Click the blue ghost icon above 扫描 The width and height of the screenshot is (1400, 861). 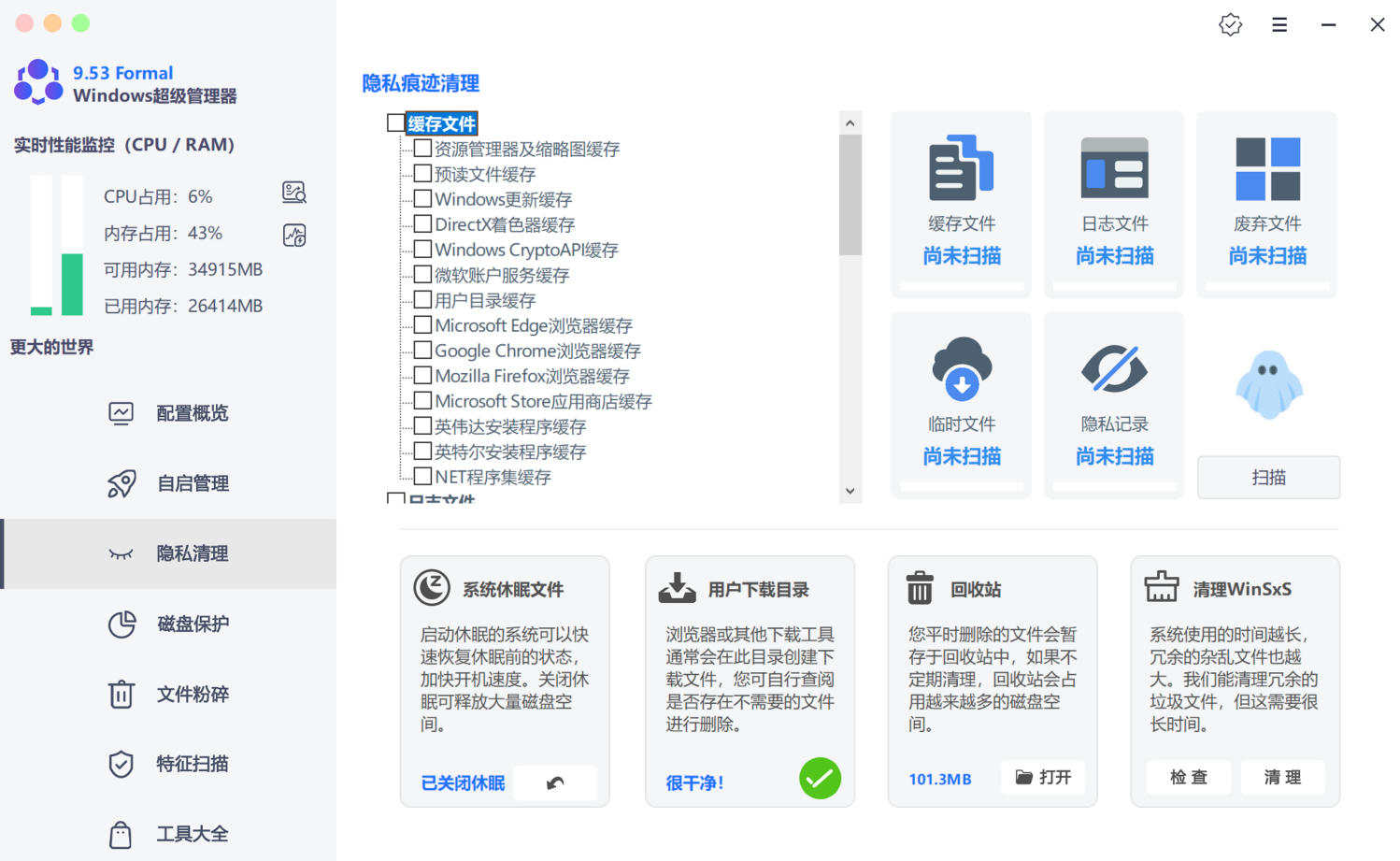click(x=1268, y=385)
